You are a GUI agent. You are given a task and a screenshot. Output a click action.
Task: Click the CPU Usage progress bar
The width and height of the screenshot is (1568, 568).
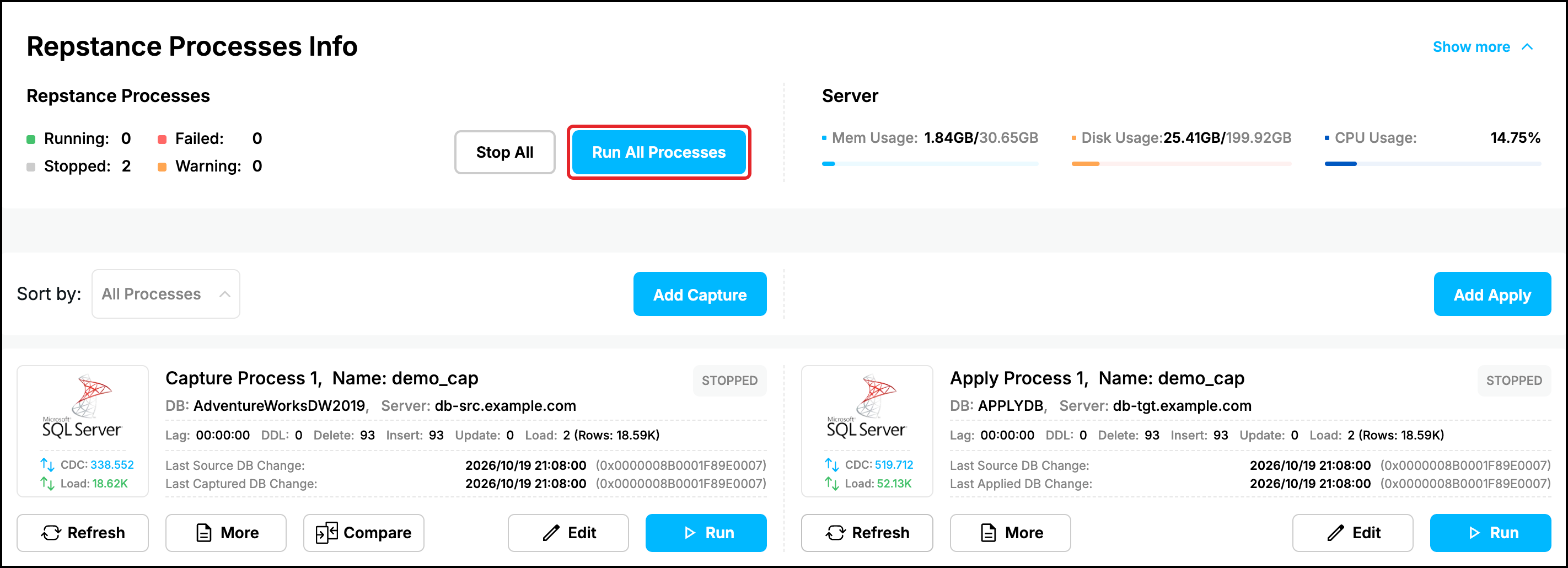point(1432,163)
